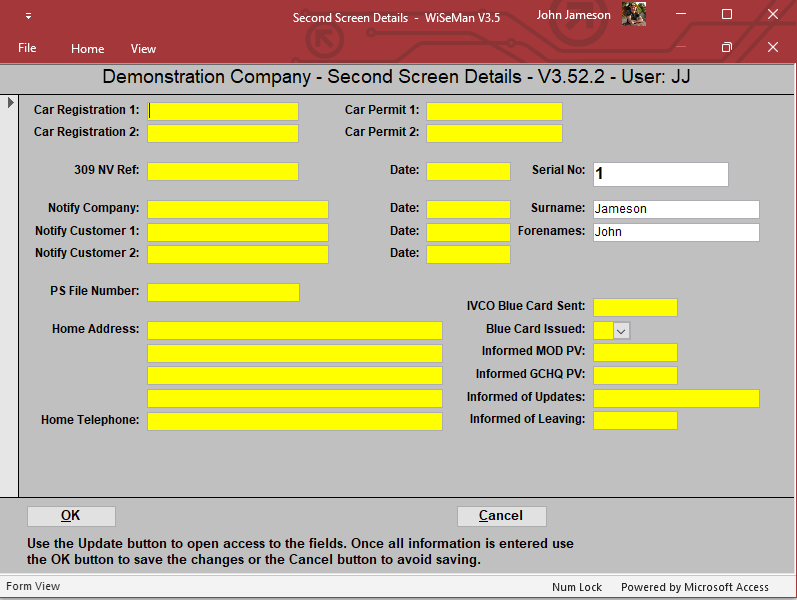Click the Home Telephone field
This screenshot has width=797, height=600.
pos(294,421)
